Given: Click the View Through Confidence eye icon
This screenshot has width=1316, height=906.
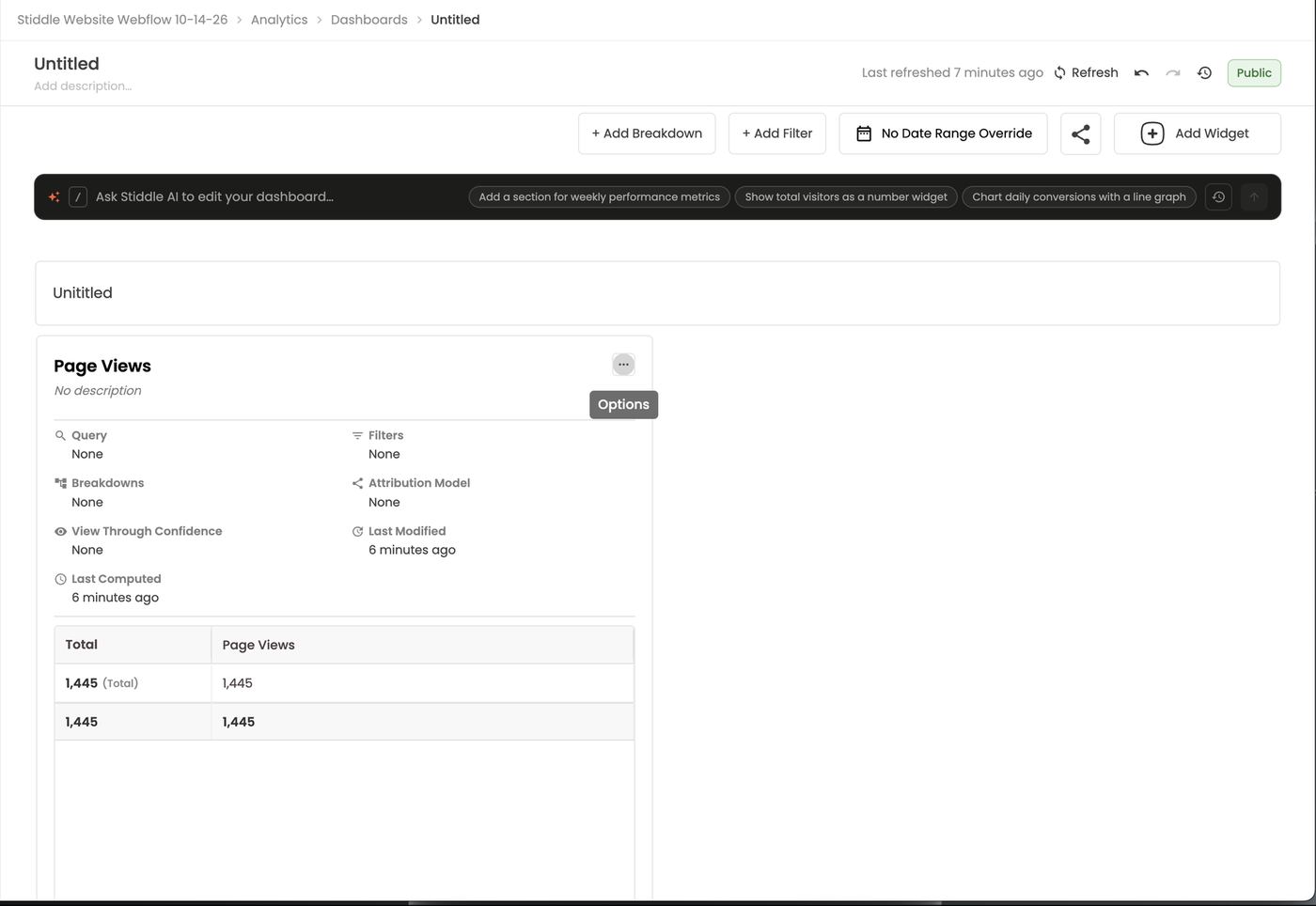Looking at the screenshot, I should coord(60,531).
